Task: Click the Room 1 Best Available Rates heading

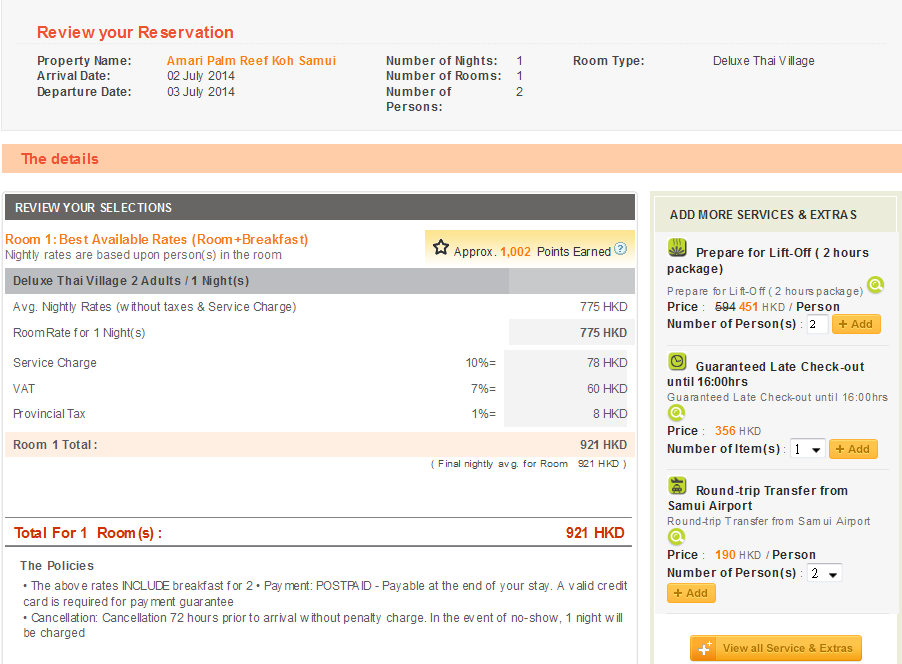Action: coord(157,239)
